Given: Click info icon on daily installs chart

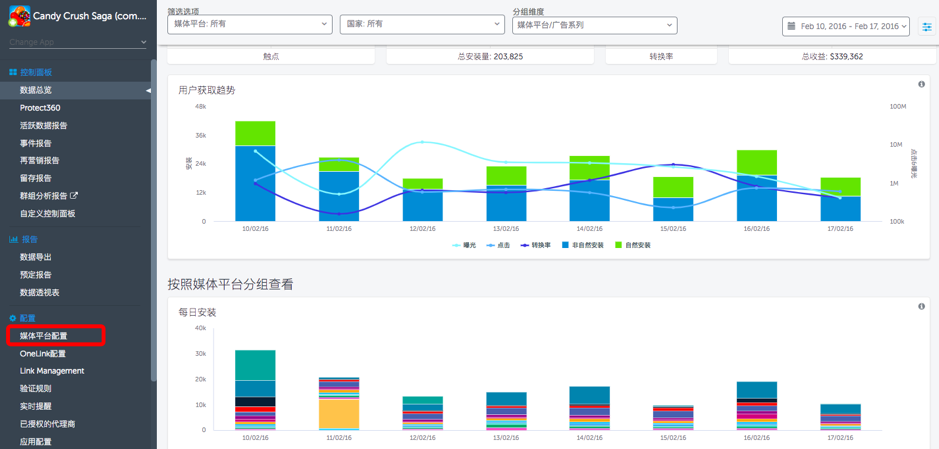Looking at the screenshot, I should coord(922,307).
